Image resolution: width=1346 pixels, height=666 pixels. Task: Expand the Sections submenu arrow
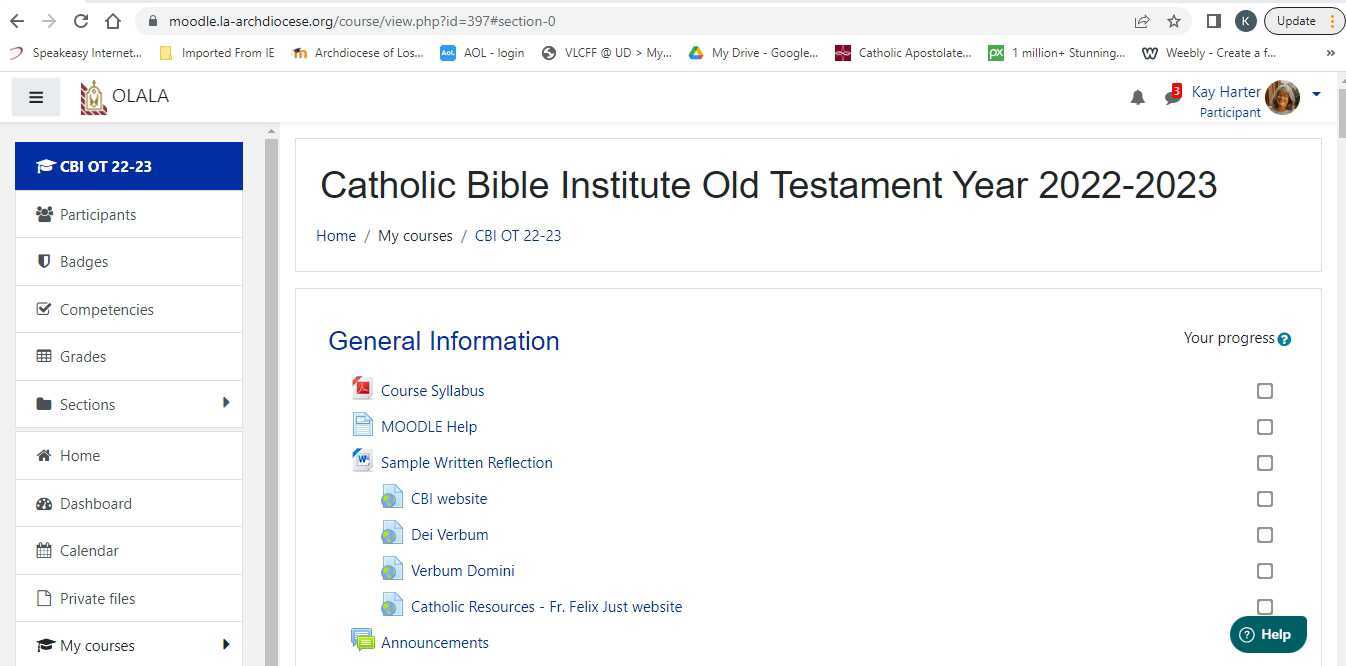[226, 403]
